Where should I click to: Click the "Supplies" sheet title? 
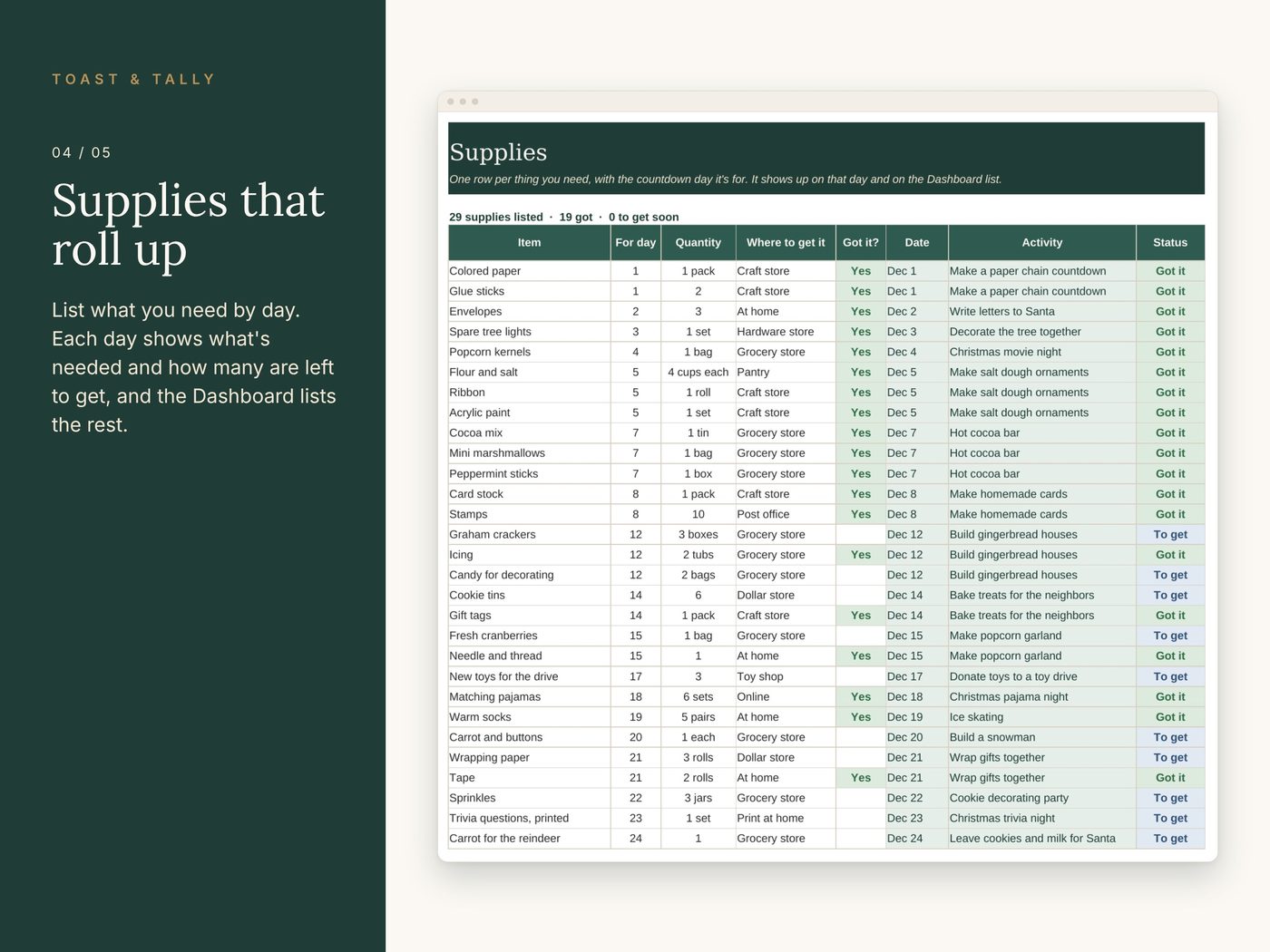[498, 152]
